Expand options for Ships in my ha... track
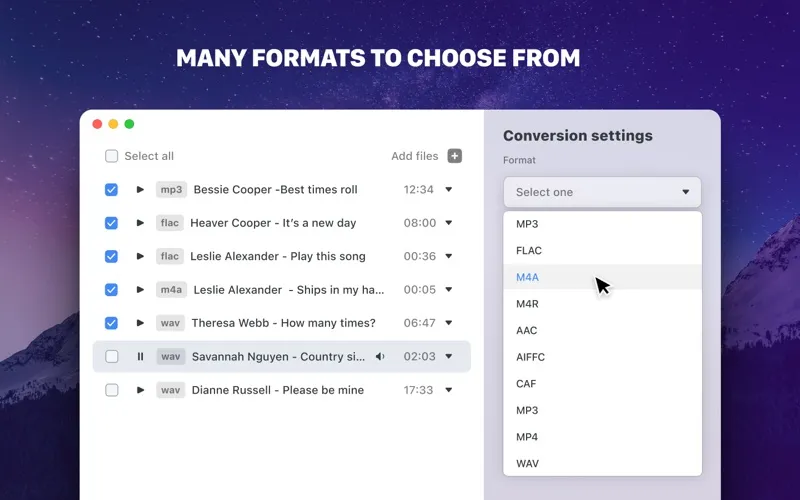The height and width of the screenshot is (500, 800). click(x=448, y=290)
